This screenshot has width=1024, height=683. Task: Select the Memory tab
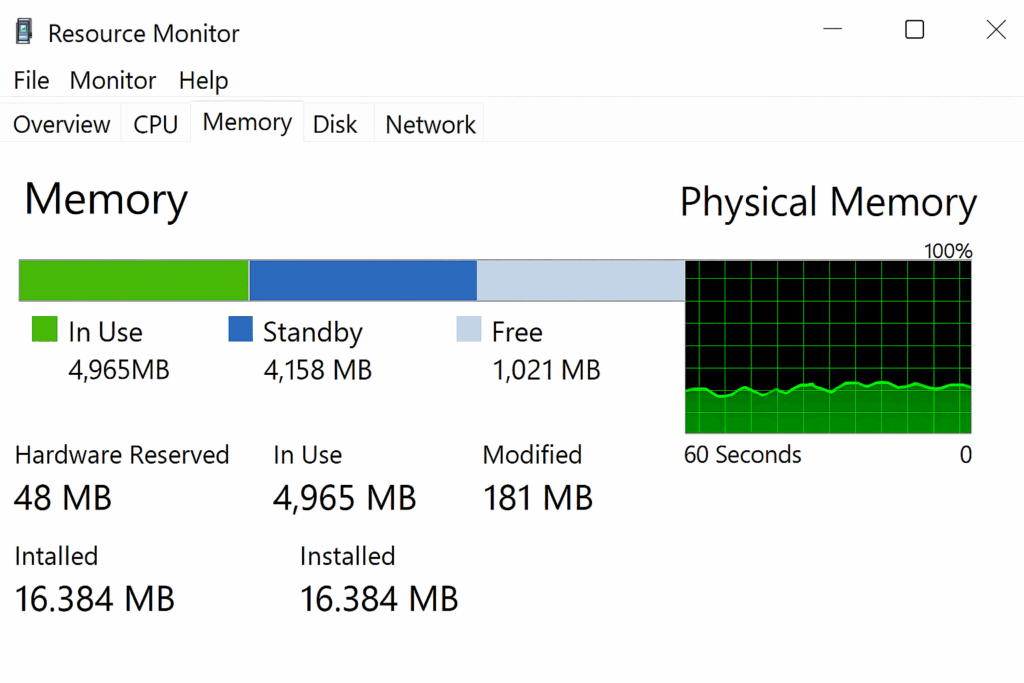tap(247, 122)
